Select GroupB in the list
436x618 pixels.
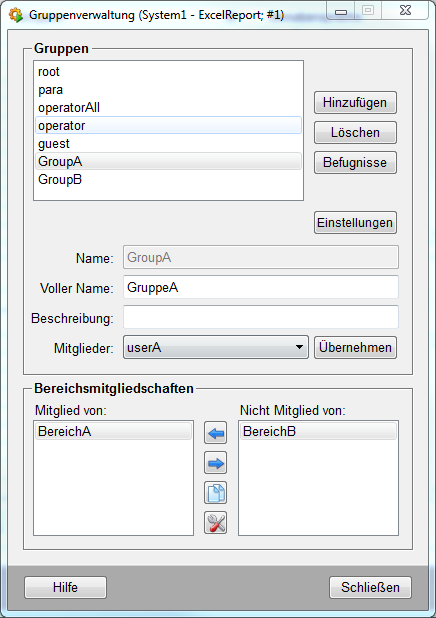(x=168, y=179)
